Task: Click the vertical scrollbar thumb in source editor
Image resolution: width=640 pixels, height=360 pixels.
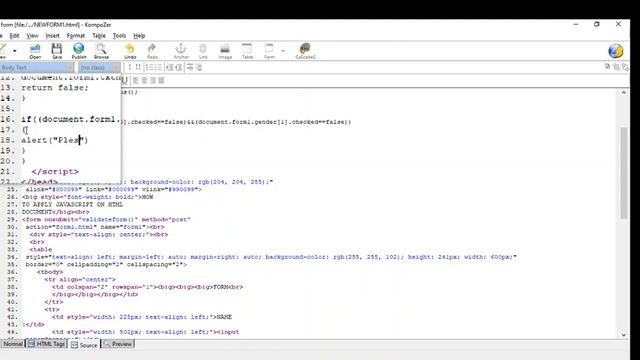Action: pos(623,173)
